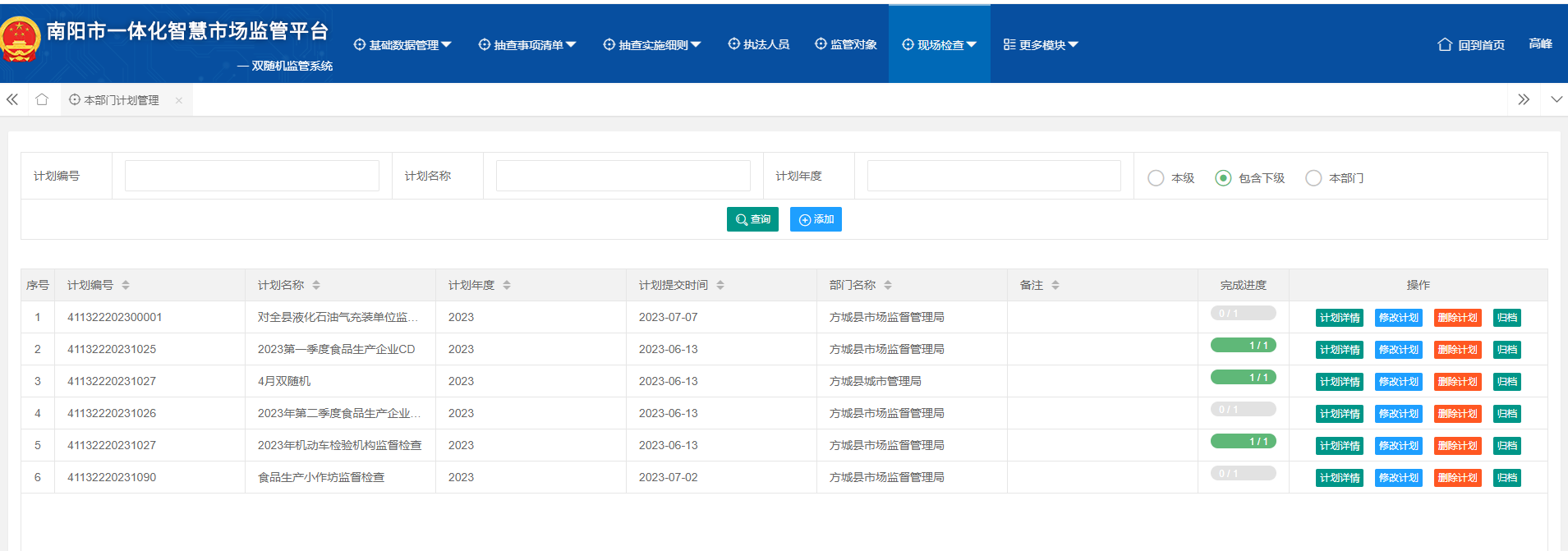
Task: Click 归档 for 食品生产小作坊监督检查
Action: click(1507, 478)
